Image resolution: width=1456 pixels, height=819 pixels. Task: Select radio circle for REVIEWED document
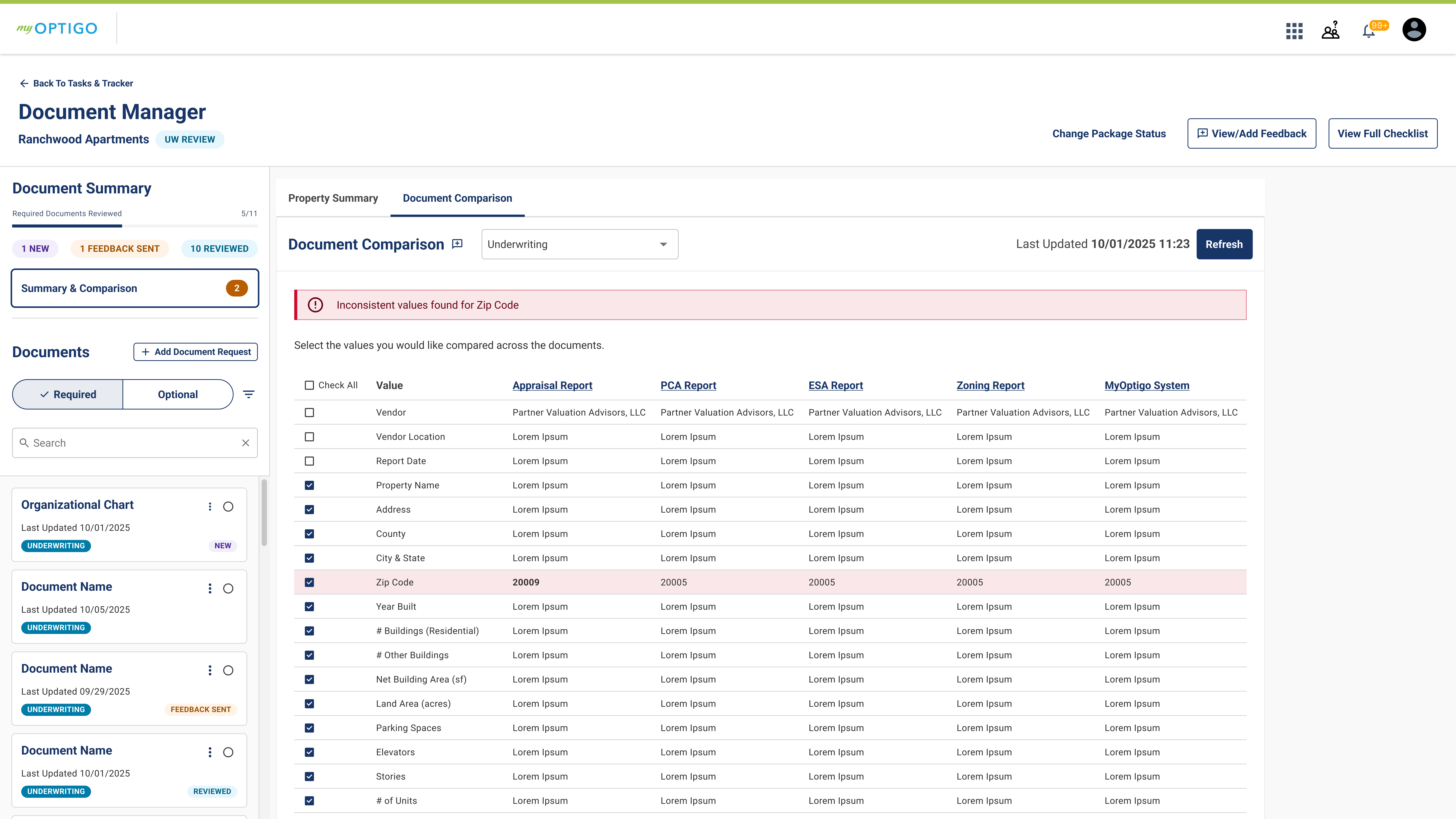(228, 752)
